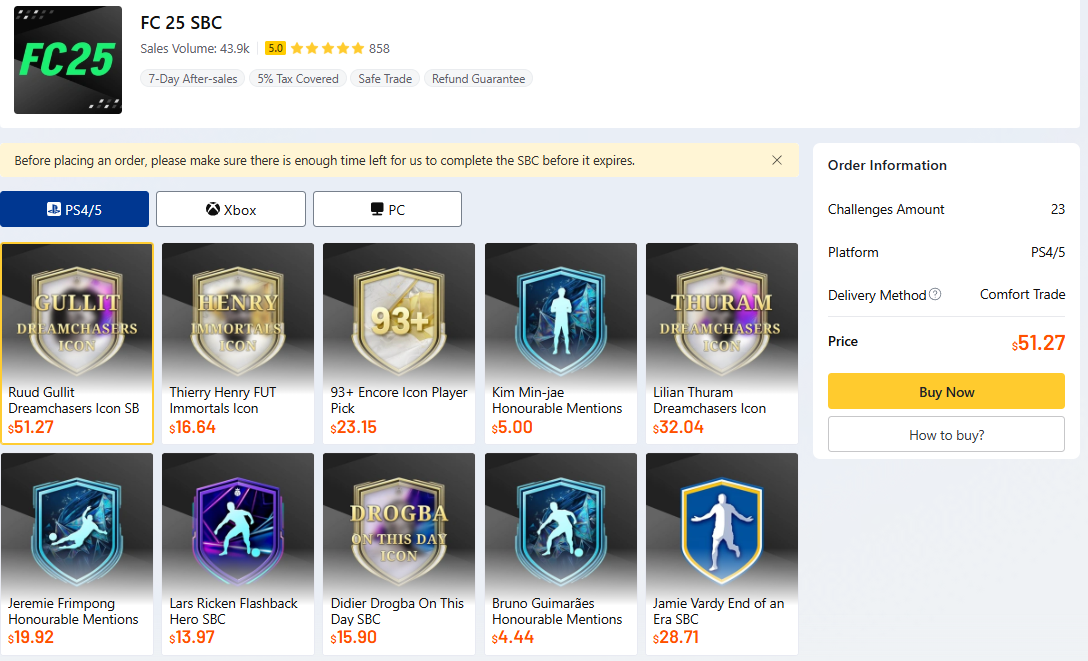Click Bruno Guimarães Honourable Mentions title
This screenshot has width=1088, height=661.
[557, 611]
